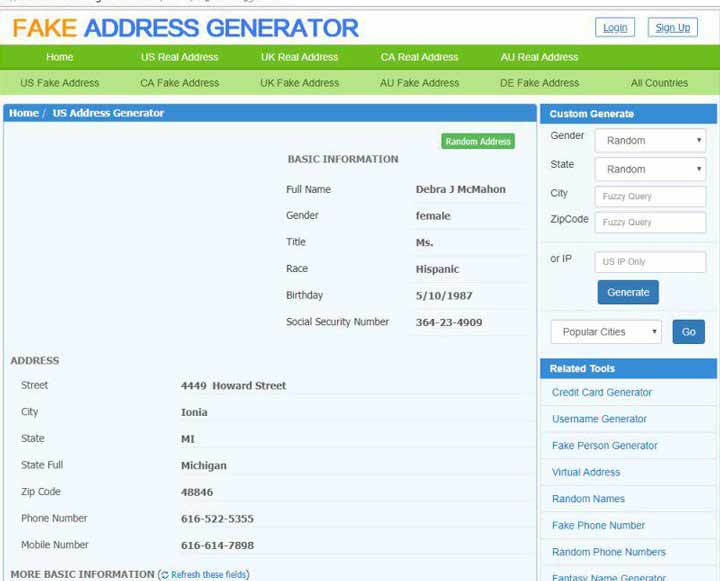This screenshot has height=581, width=720.
Task: Open Virtual Address link
Action: click(x=586, y=472)
